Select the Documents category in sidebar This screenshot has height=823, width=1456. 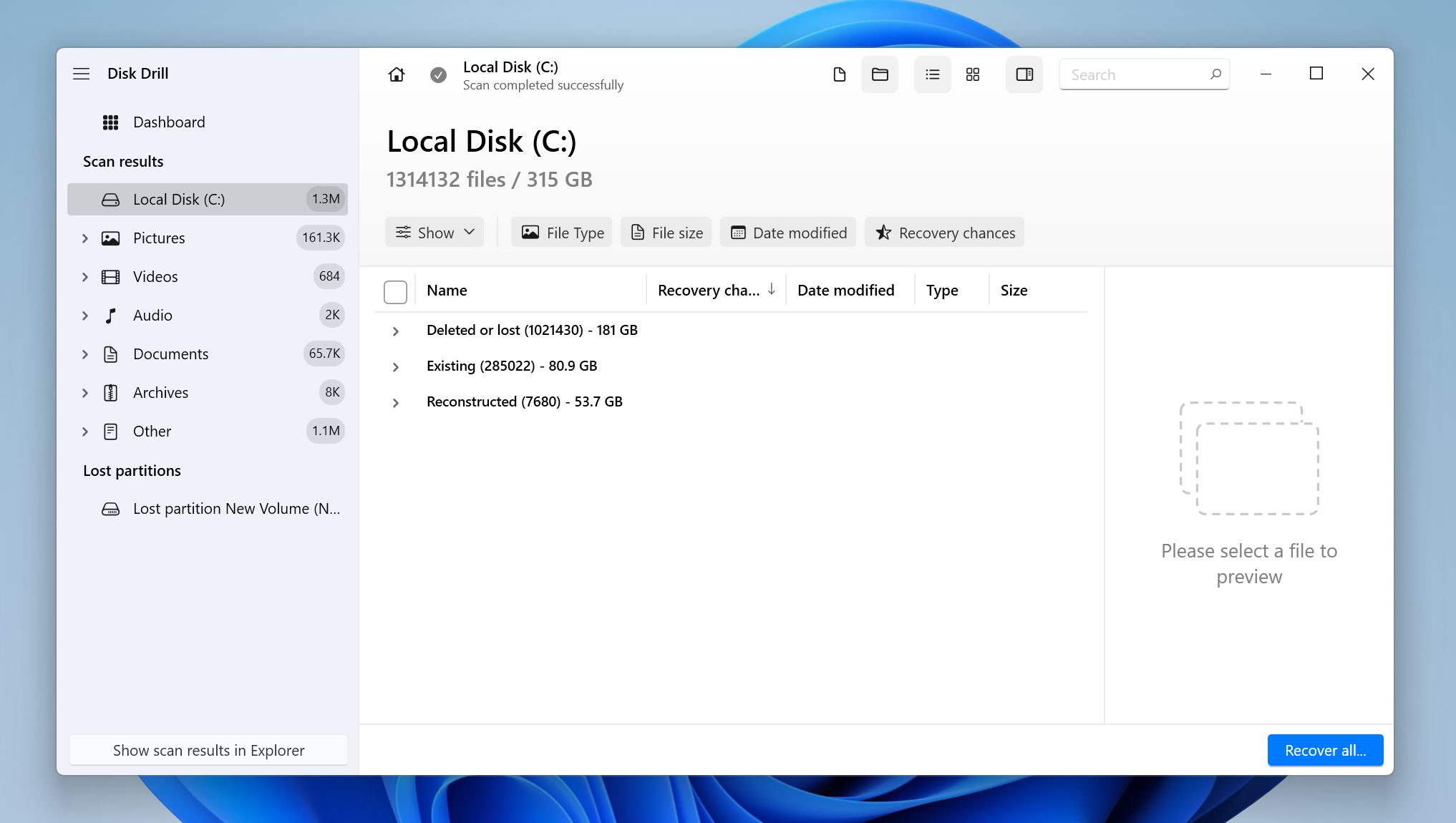[x=171, y=353]
